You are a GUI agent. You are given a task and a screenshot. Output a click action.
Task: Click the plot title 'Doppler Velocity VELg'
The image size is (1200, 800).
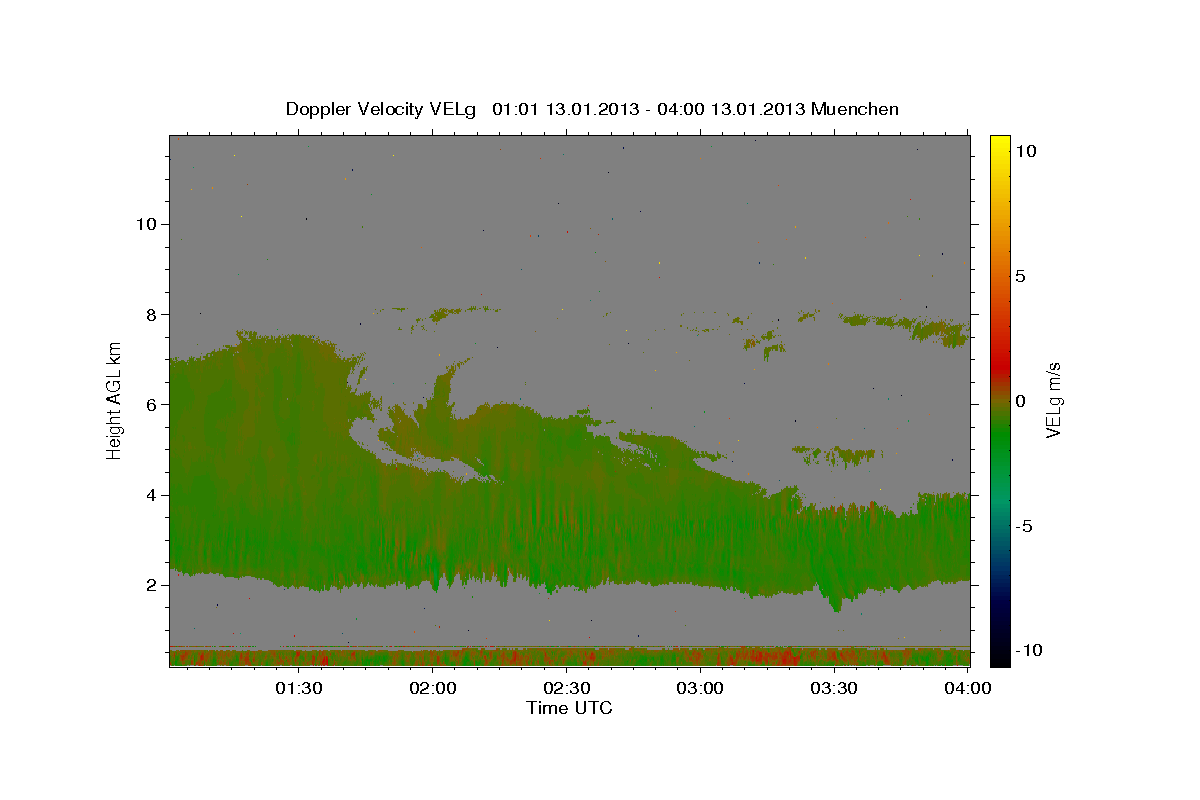coord(382,109)
